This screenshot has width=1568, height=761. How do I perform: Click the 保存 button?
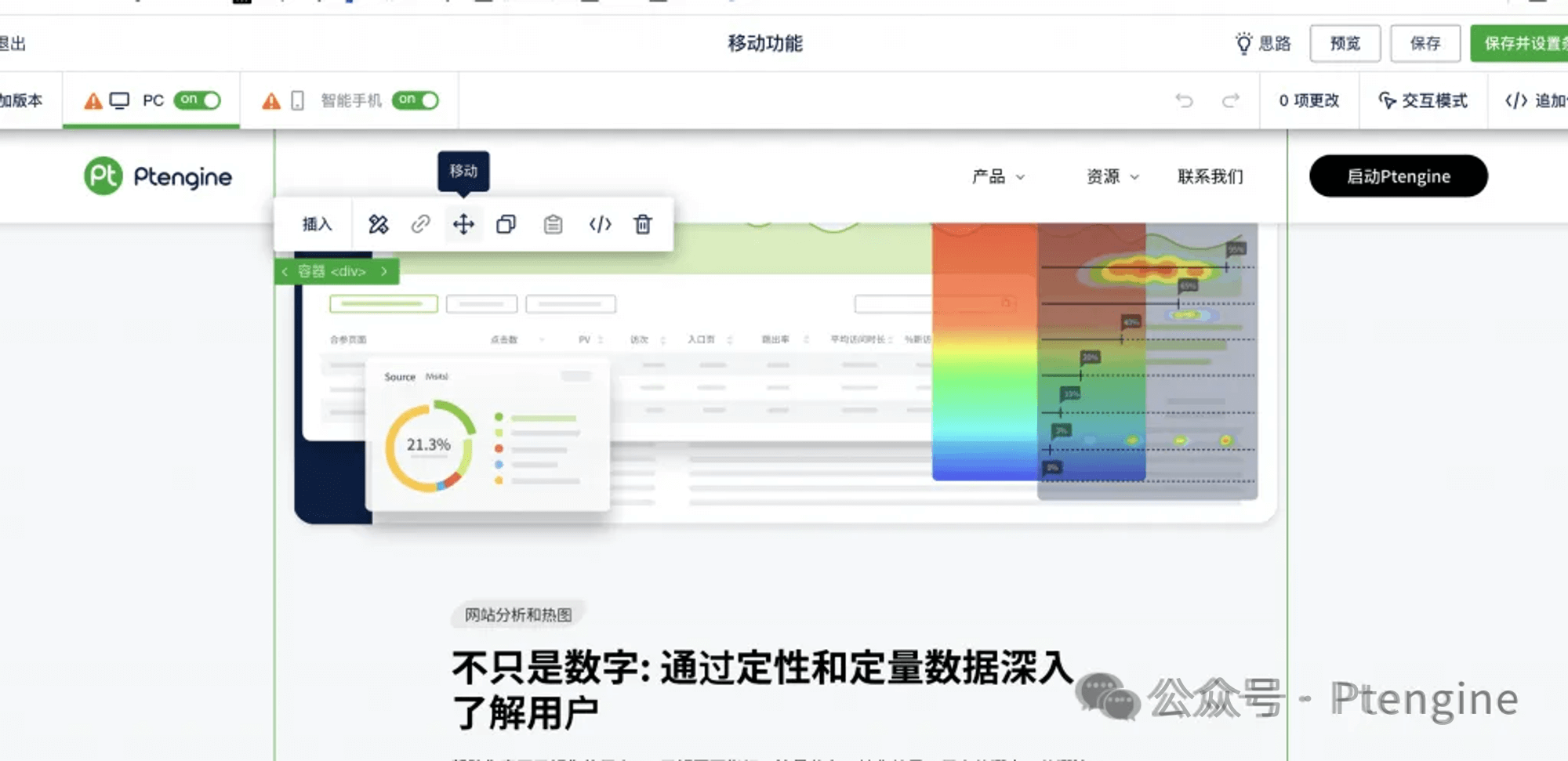coord(1425,43)
